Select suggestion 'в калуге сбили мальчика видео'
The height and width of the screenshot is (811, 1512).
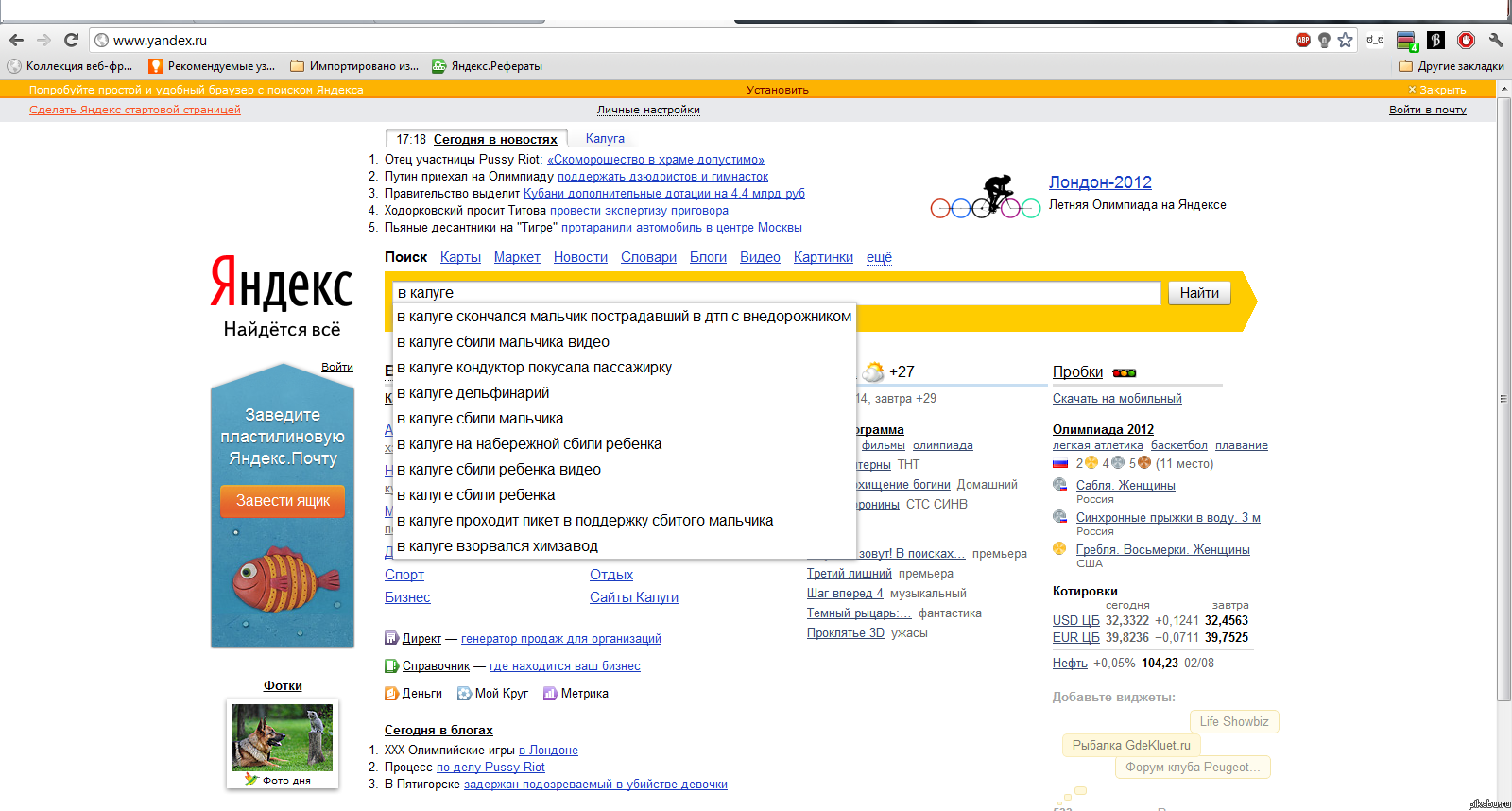(x=624, y=342)
